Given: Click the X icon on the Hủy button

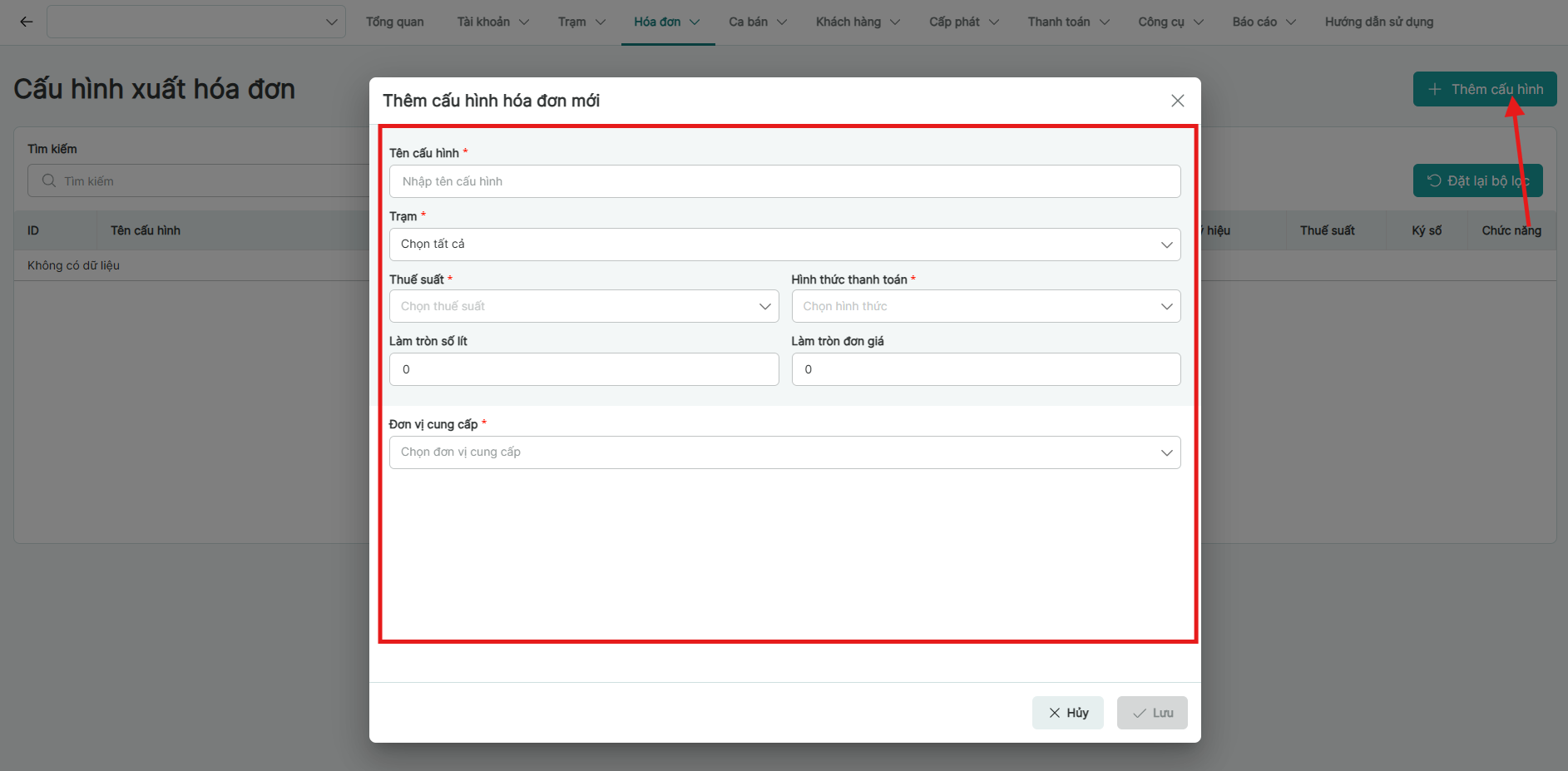Looking at the screenshot, I should (1054, 713).
